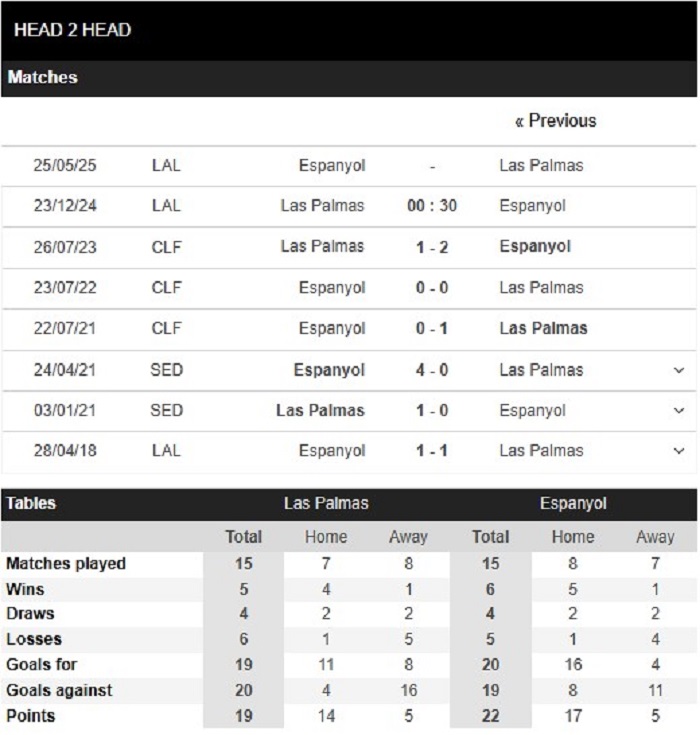Open the 00 : 30 kickoff time match
The width and height of the screenshot is (700, 735).
point(432,206)
